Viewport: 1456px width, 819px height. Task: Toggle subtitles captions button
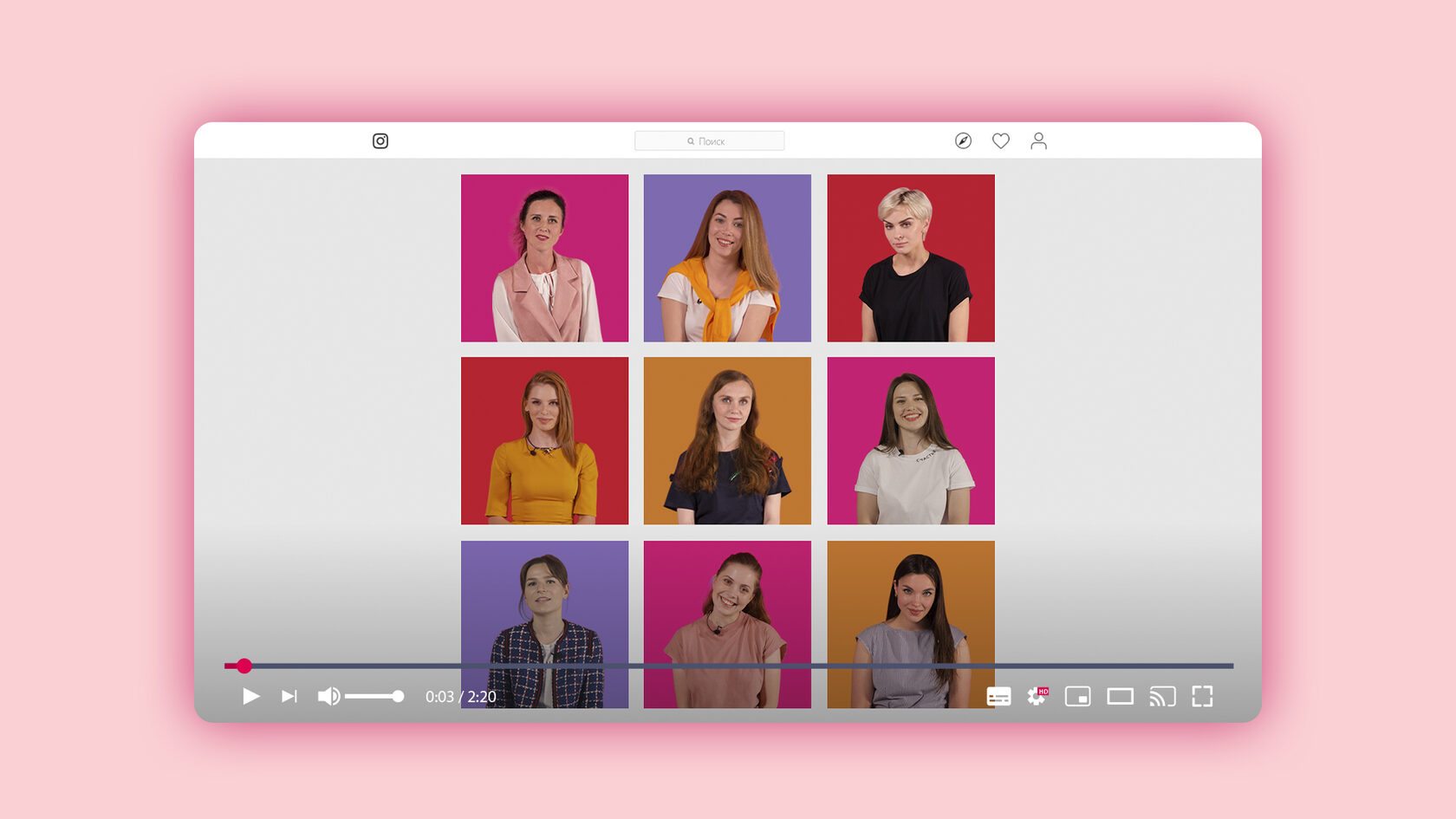click(x=998, y=696)
